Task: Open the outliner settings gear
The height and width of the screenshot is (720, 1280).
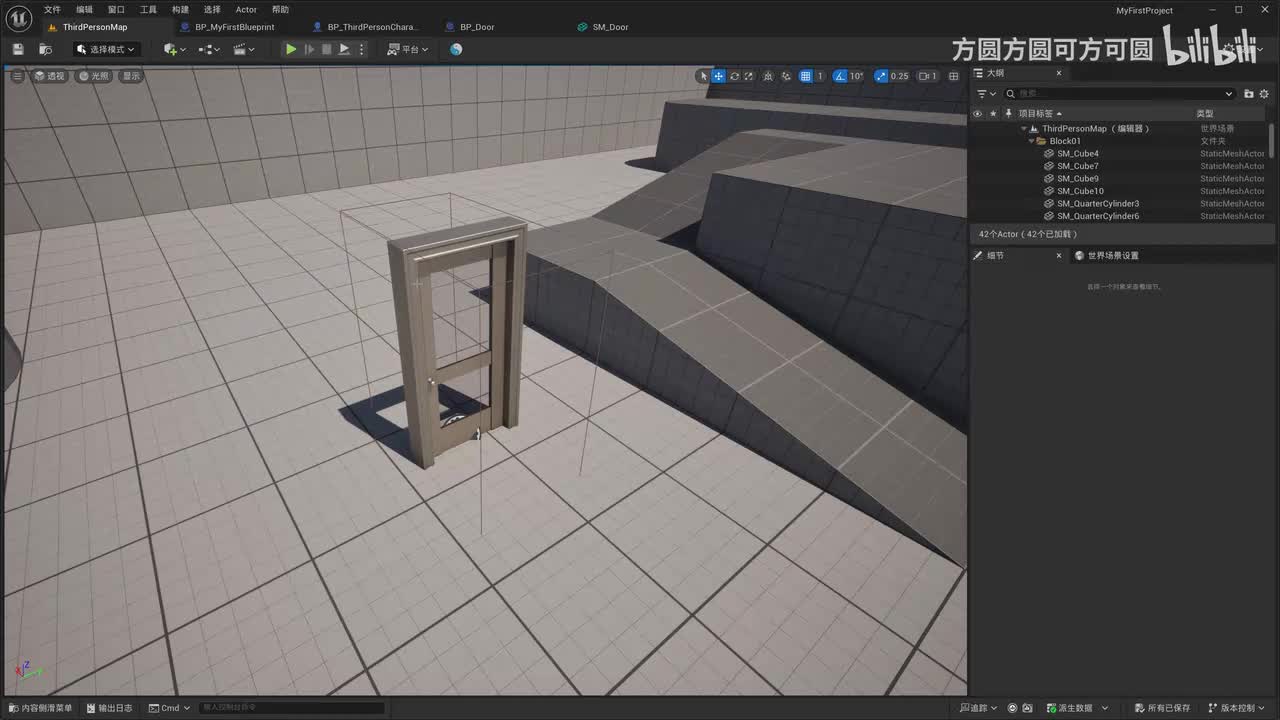Action: (x=1265, y=94)
